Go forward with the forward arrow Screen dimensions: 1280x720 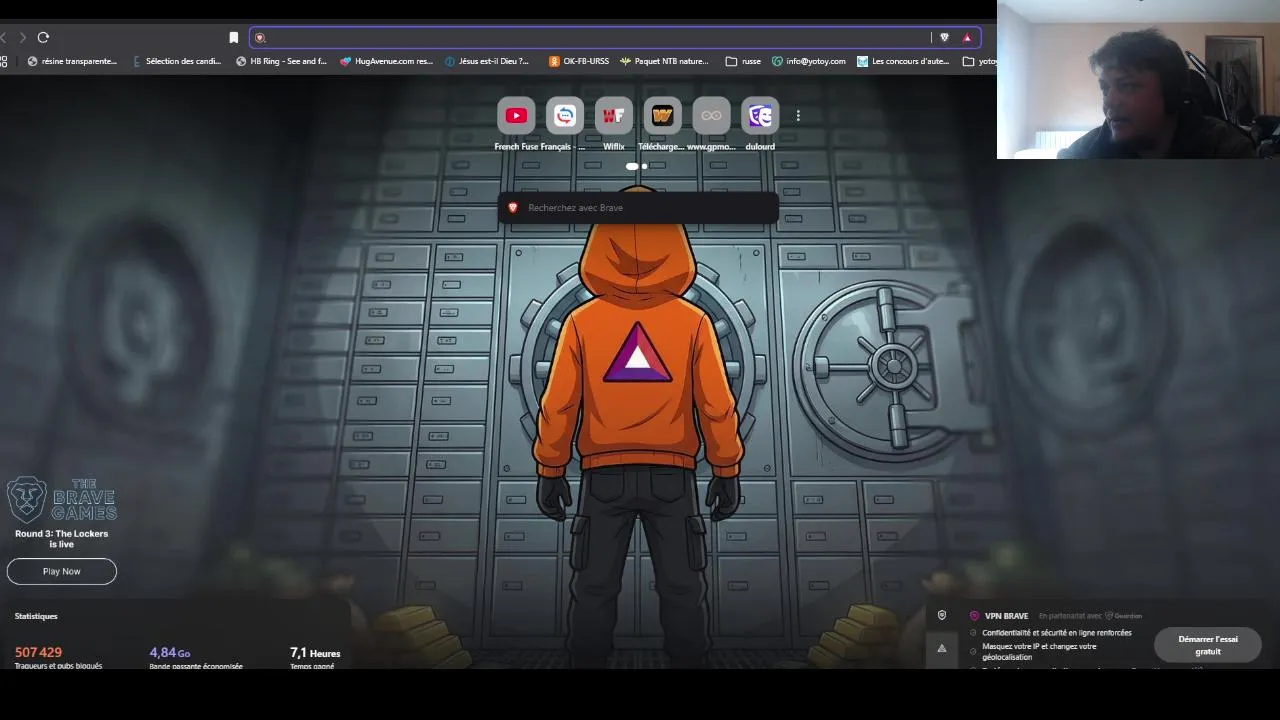click(22, 37)
